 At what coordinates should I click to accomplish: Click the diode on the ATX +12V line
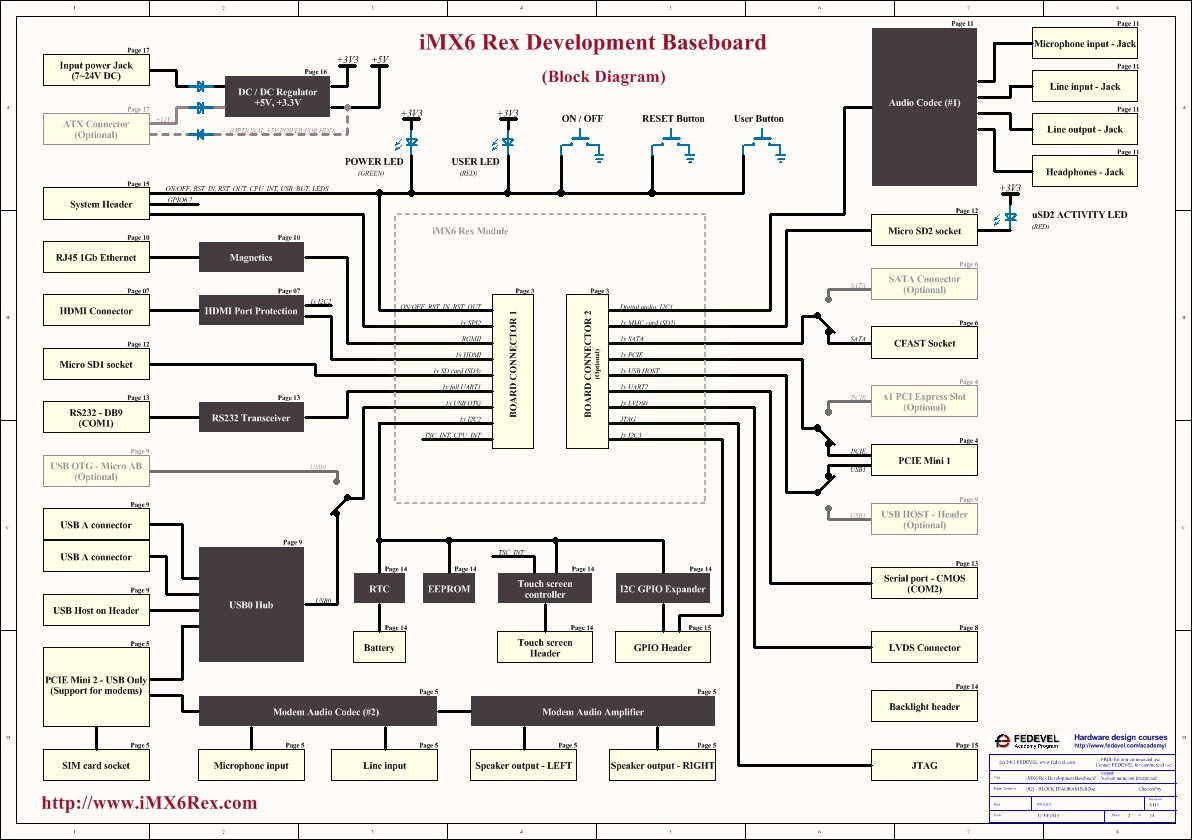(x=200, y=108)
